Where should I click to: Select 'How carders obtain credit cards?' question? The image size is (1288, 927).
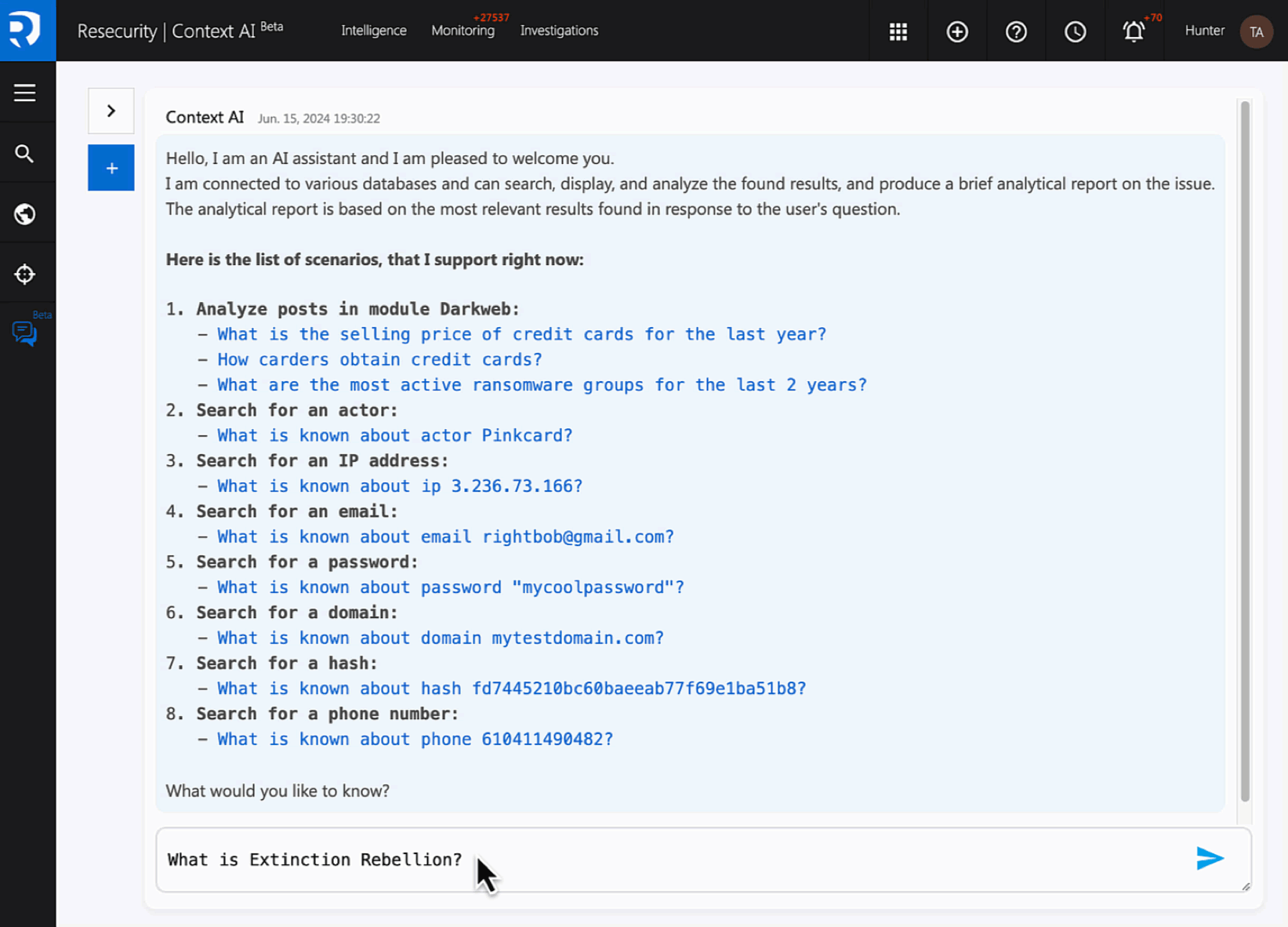click(379, 359)
